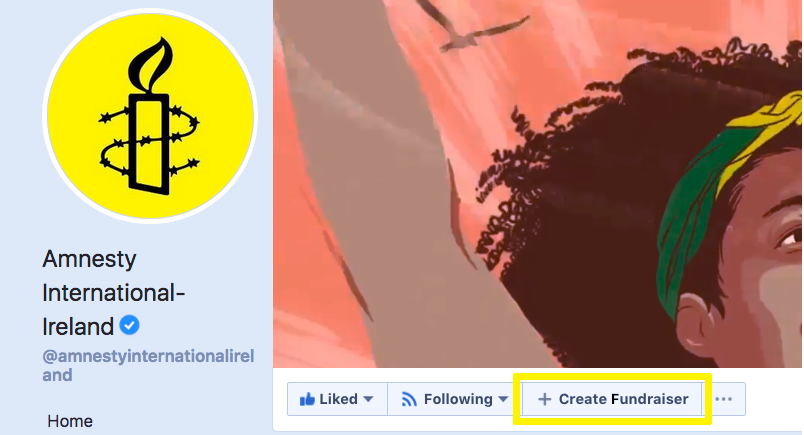804x435 pixels.
Task: Click the barbed wire on the candle logo
Action: [x=150, y=141]
